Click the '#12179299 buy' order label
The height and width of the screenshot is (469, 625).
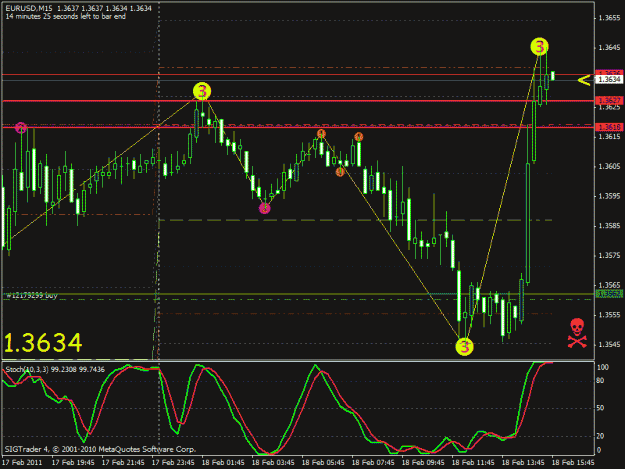31,295
